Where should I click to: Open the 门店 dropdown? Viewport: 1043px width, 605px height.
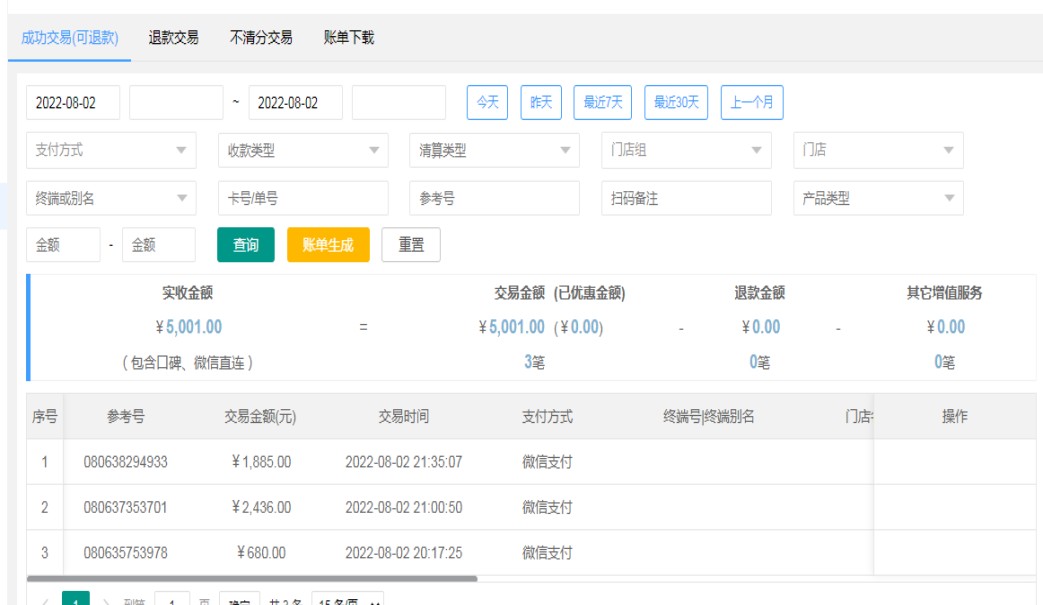click(878, 150)
